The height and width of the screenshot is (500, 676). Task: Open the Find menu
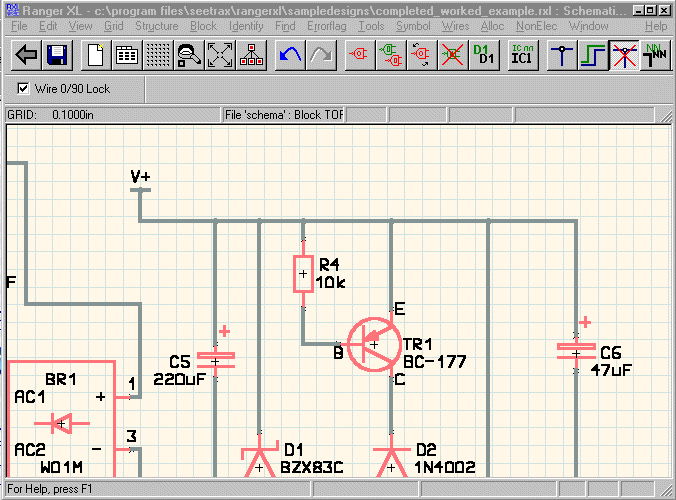pos(285,26)
